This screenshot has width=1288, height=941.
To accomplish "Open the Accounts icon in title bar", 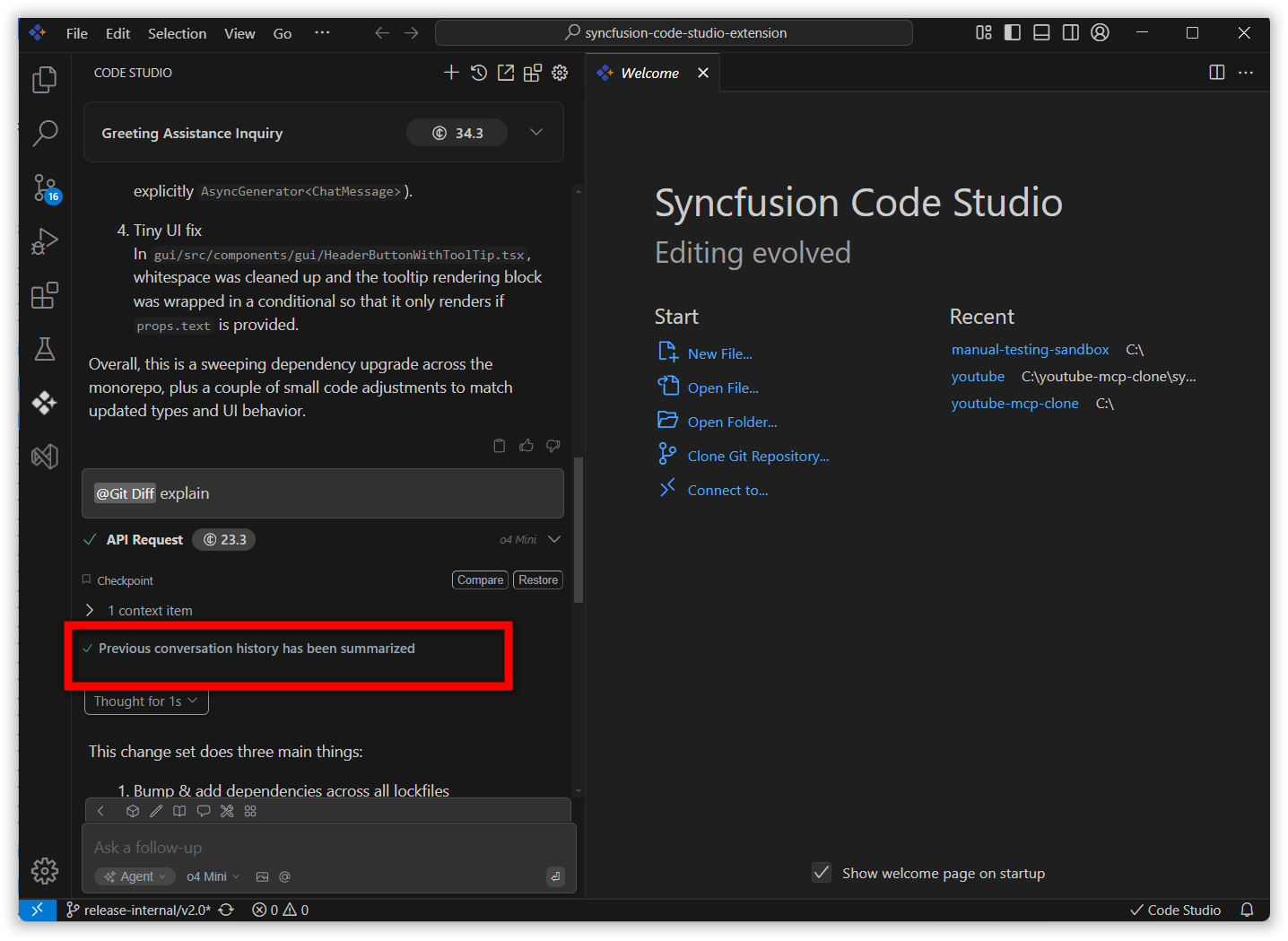I will (1100, 32).
